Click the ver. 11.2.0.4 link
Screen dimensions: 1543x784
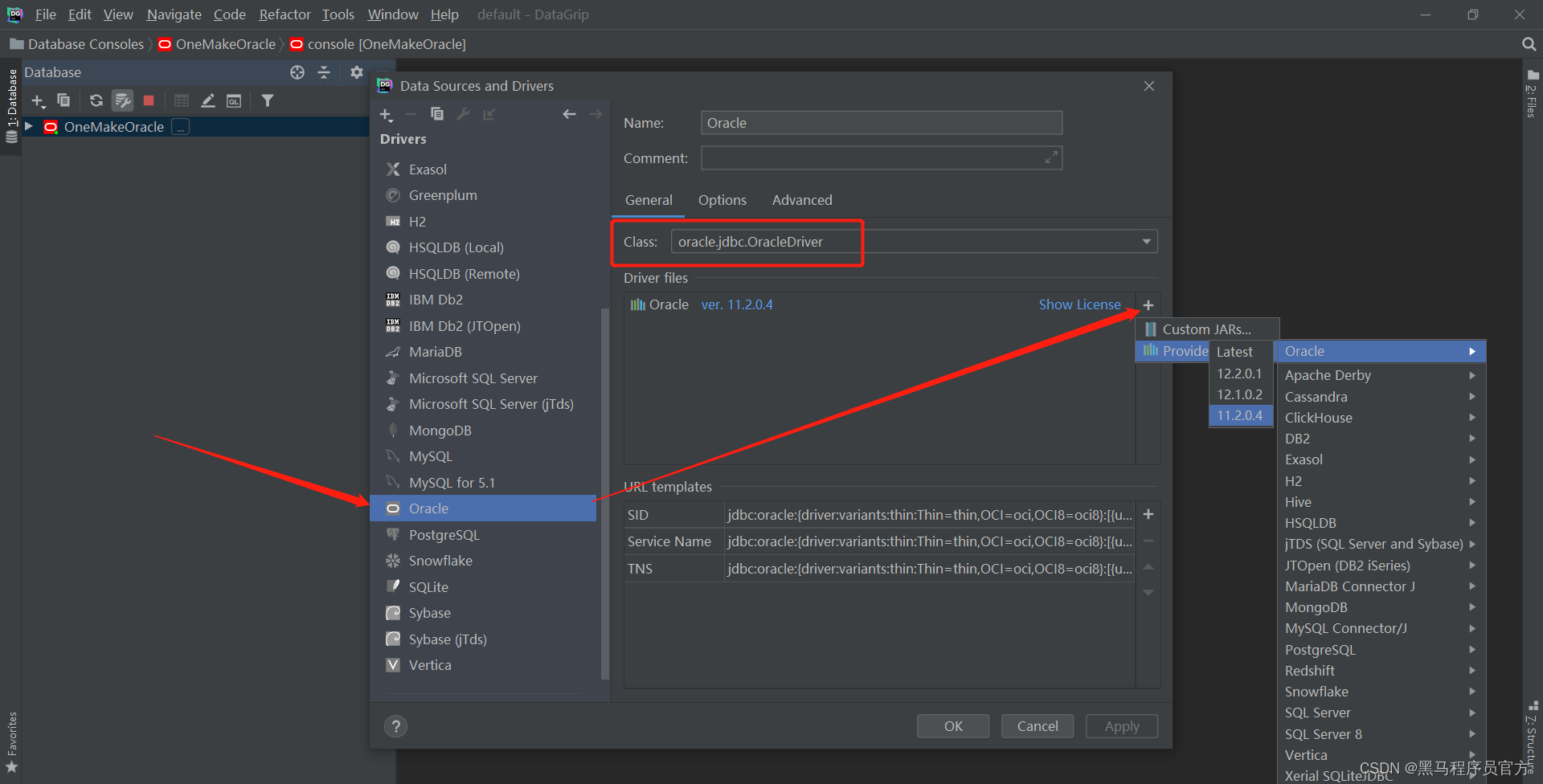click(737, 304)
